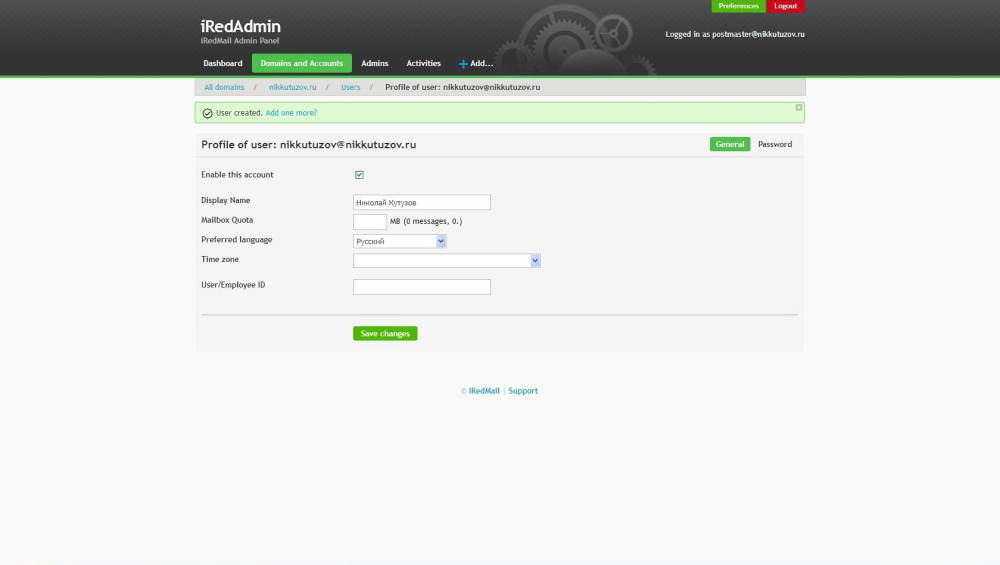
Task: Open Preferences at the top
Action: 739,6
